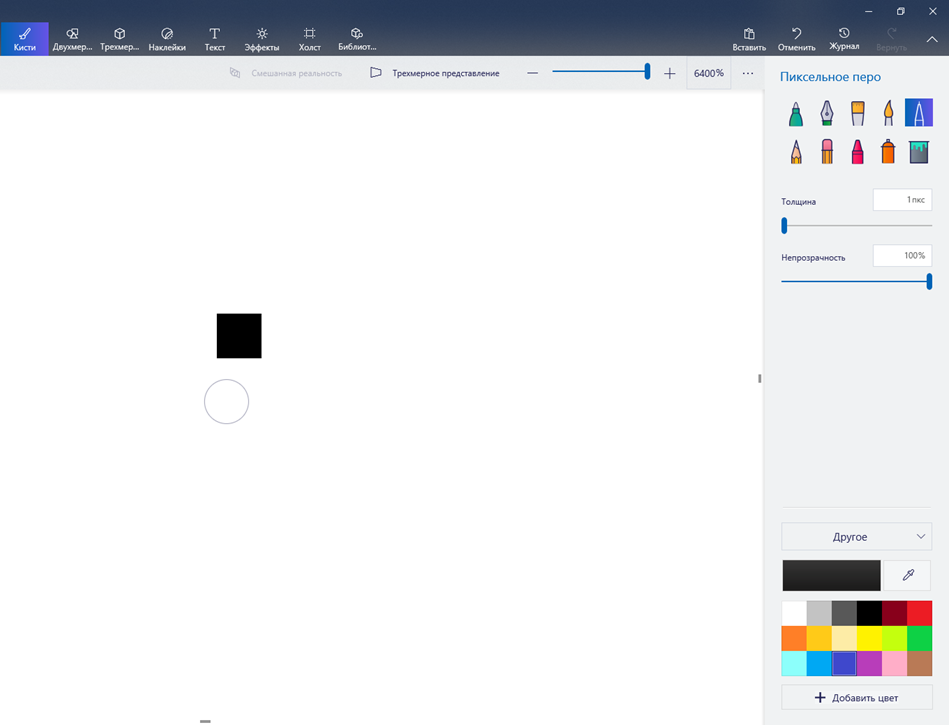Open the three-dots more options menu

pyautogui.click(x=748, y=73)
